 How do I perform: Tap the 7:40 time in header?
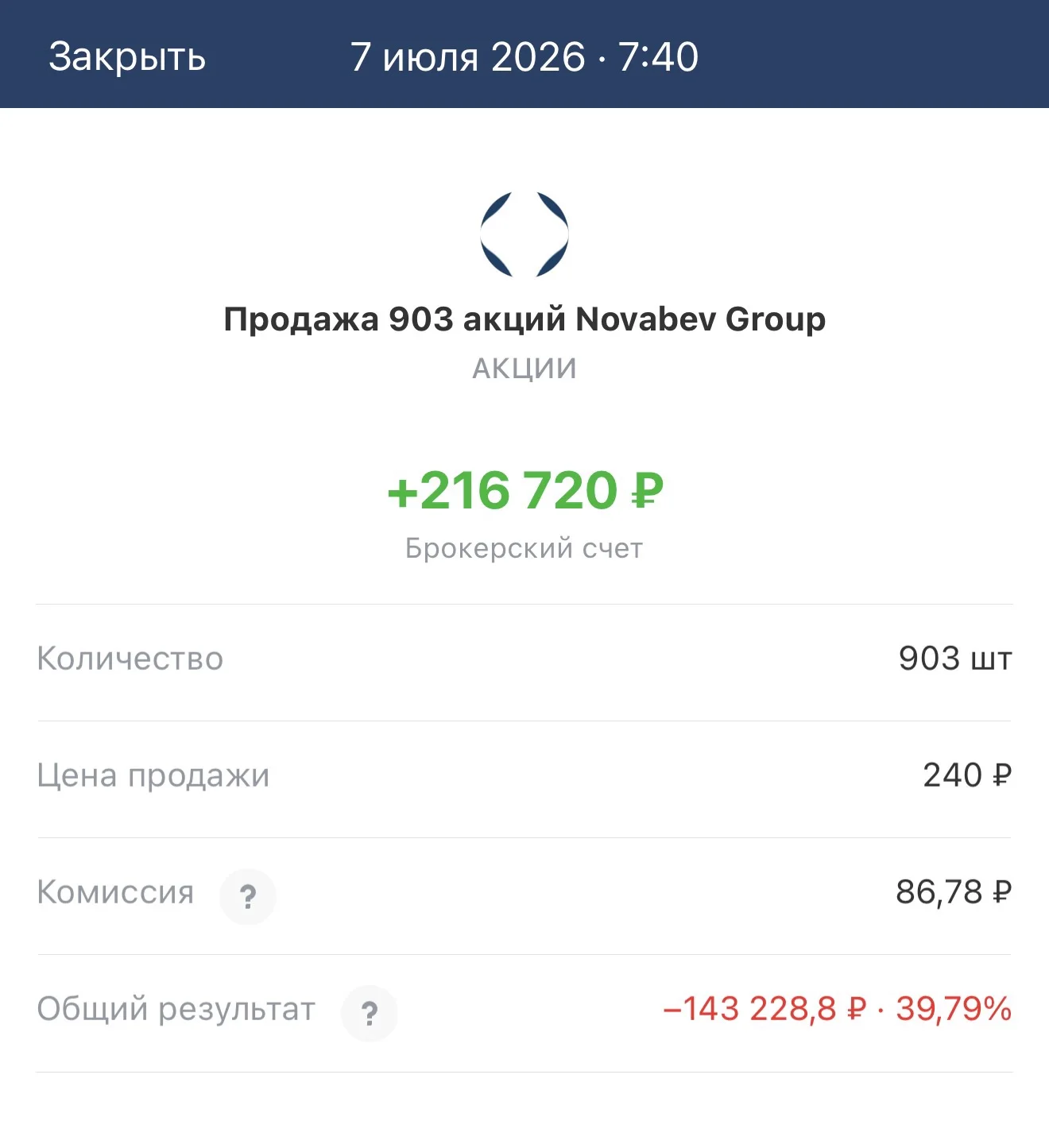[x=659, y=57]
